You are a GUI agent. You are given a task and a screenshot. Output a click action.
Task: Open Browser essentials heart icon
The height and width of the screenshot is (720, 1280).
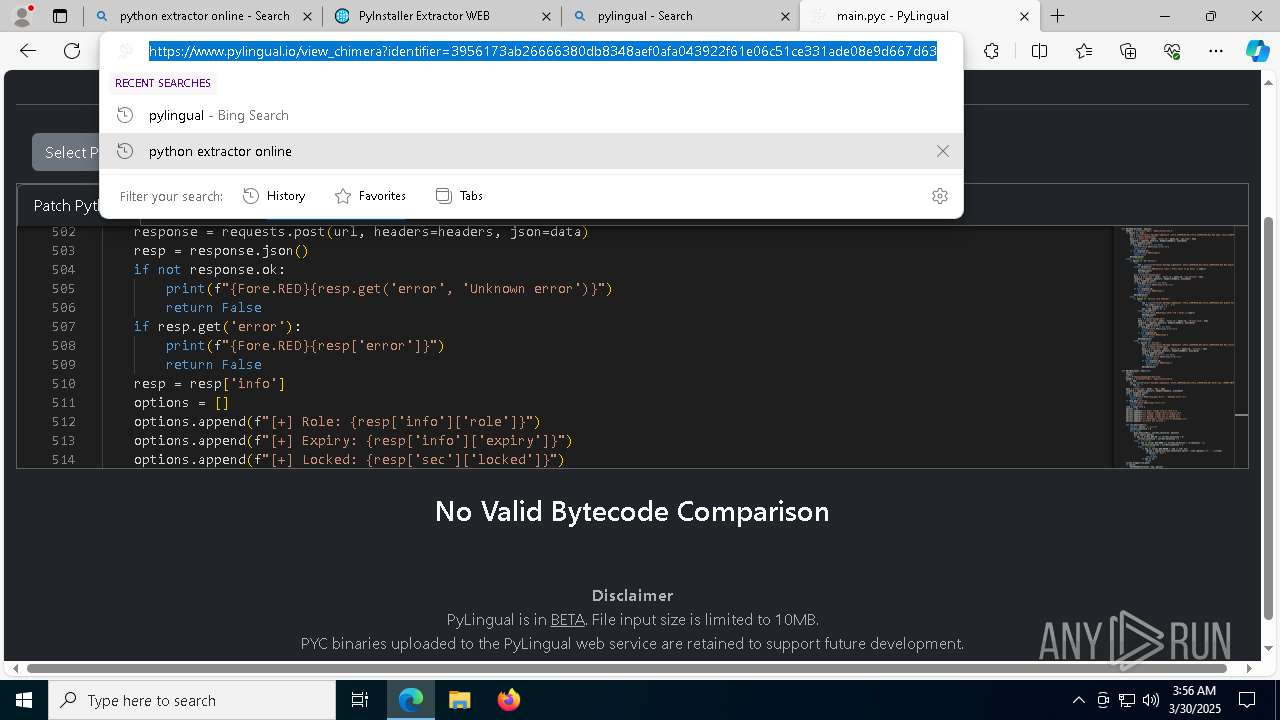click(x=1172, y=51)
